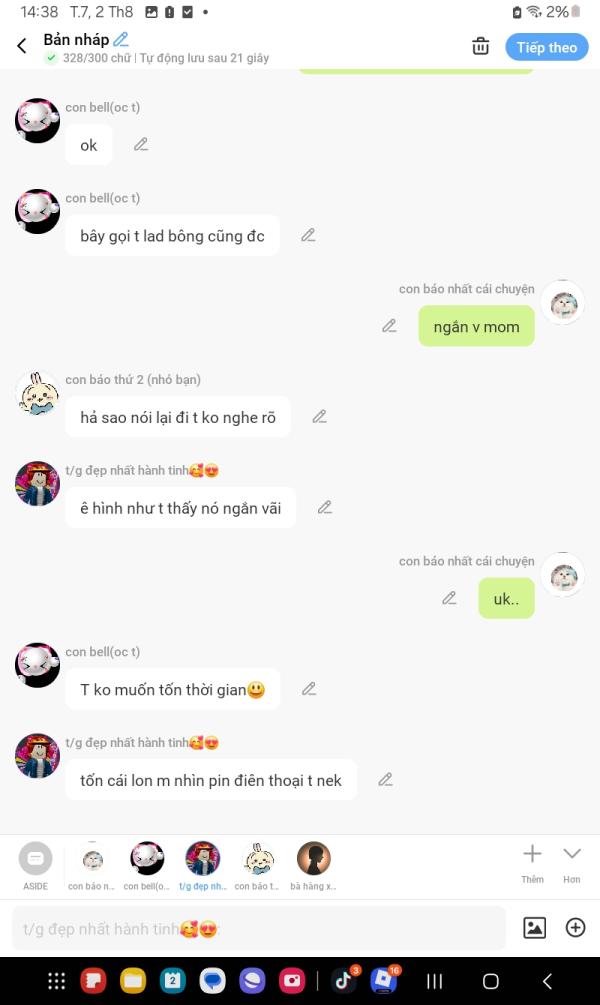Add a character with Thêm plus
Screen dimensions: 600x1005
coord(532,863)
